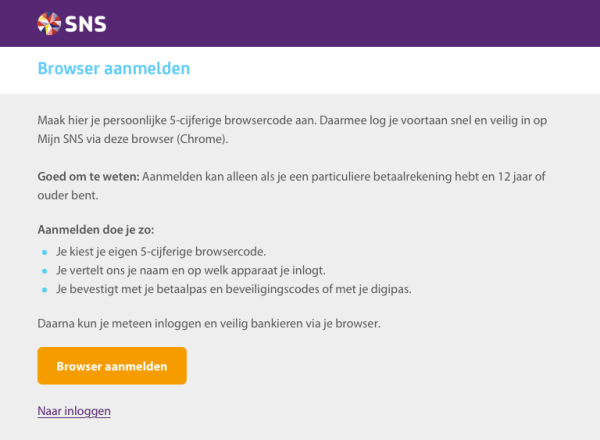Open the Naar inloggen link

point(74,411)
